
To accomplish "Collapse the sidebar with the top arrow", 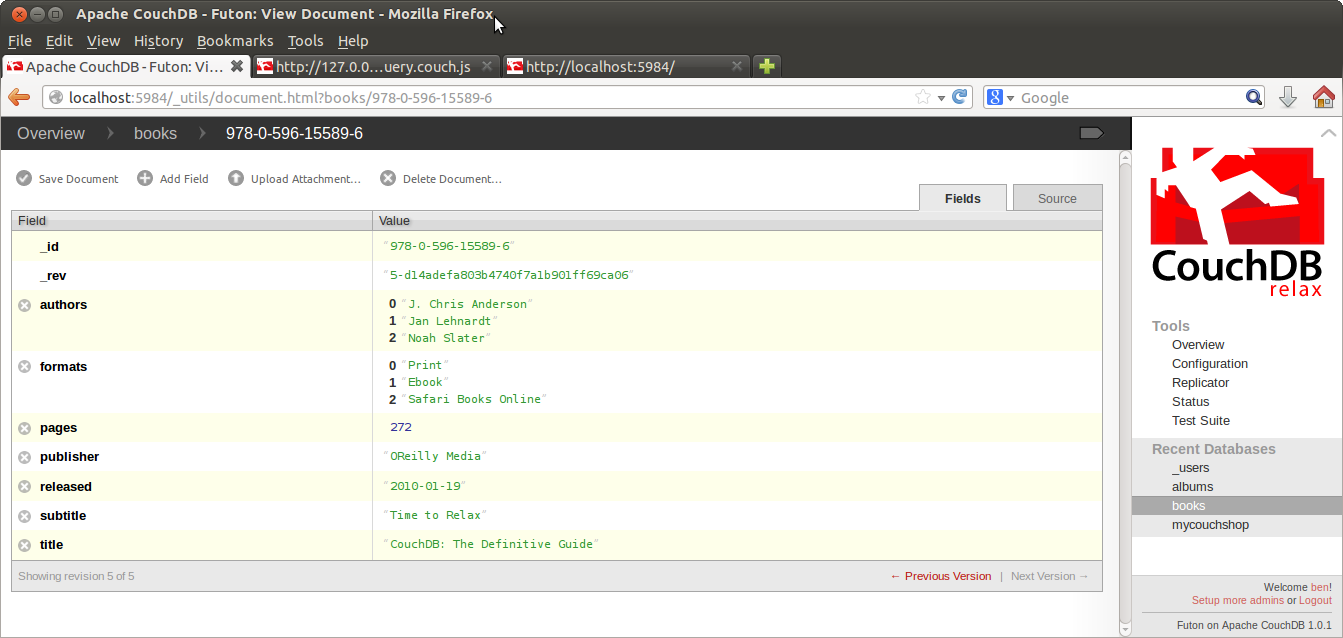I will 1327,133.
